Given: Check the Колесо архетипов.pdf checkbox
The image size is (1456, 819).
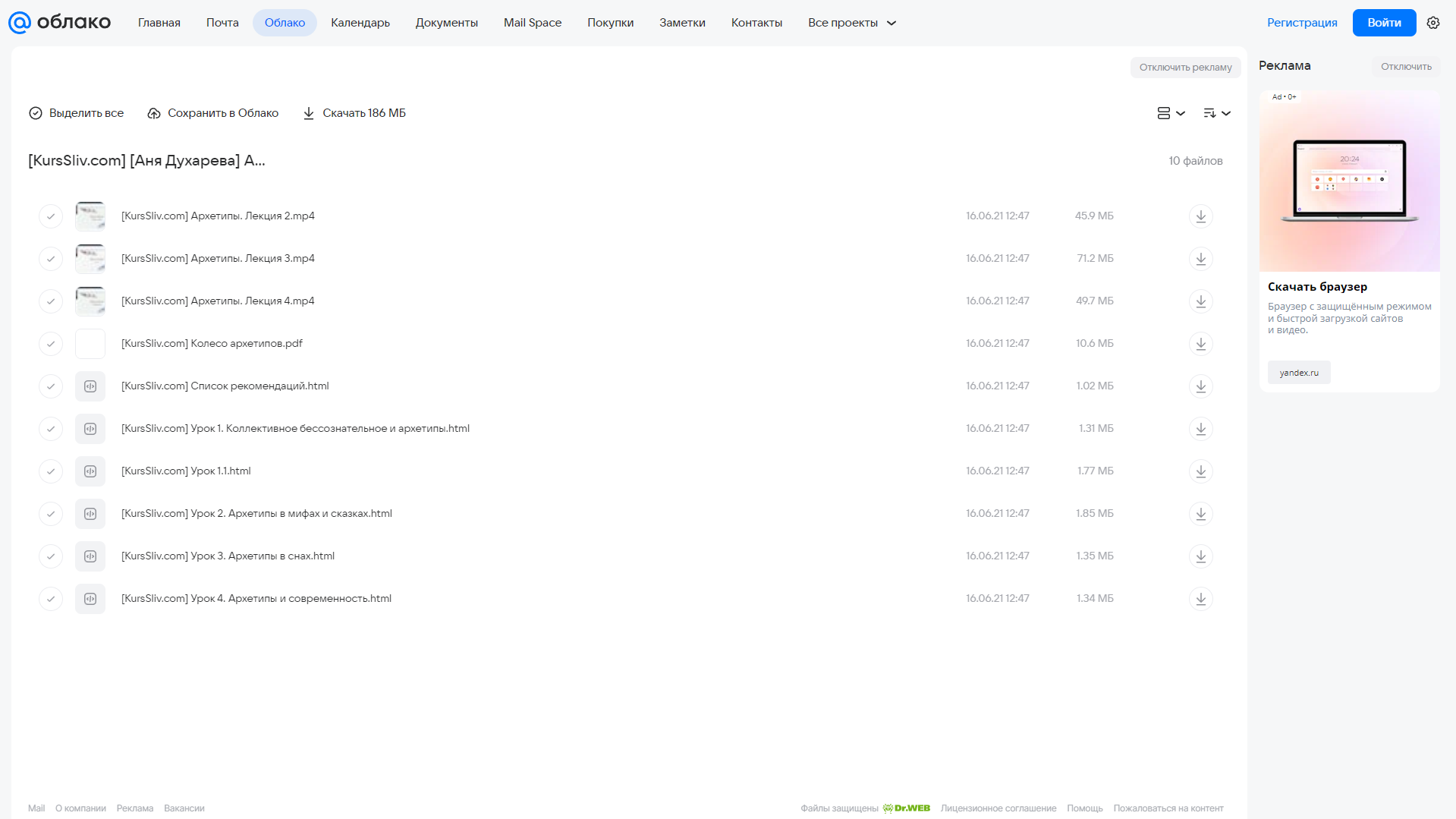Looking at the screenshot, I should 51,344.
